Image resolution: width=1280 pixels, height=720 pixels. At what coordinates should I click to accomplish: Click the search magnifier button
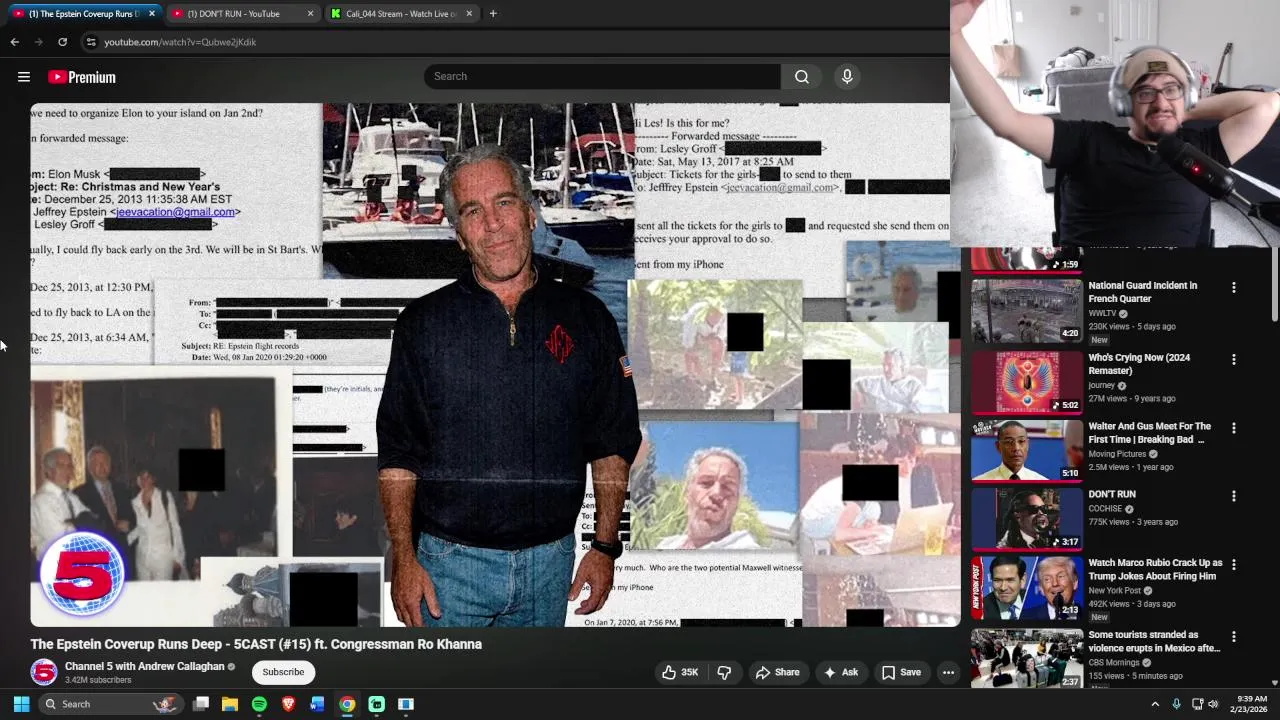[x=802, y=76]
